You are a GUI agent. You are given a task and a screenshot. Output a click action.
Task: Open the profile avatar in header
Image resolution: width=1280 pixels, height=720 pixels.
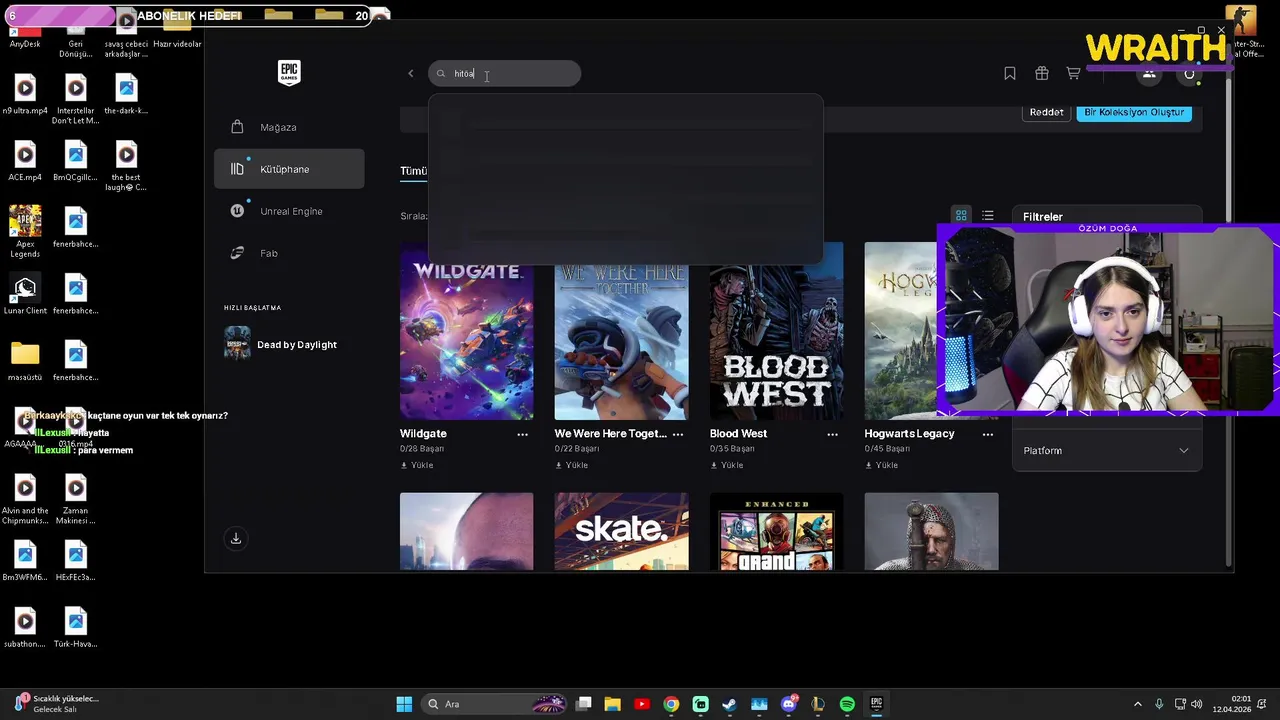1189,73
